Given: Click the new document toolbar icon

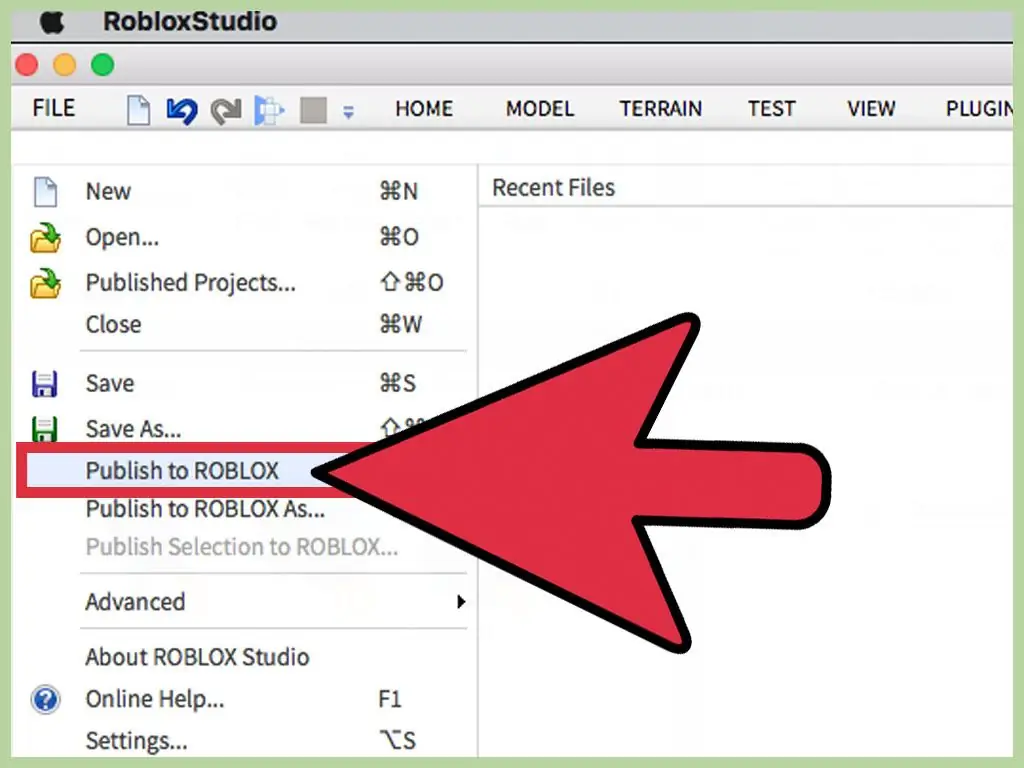Looking at the screenshot, I should pos(138,110).
